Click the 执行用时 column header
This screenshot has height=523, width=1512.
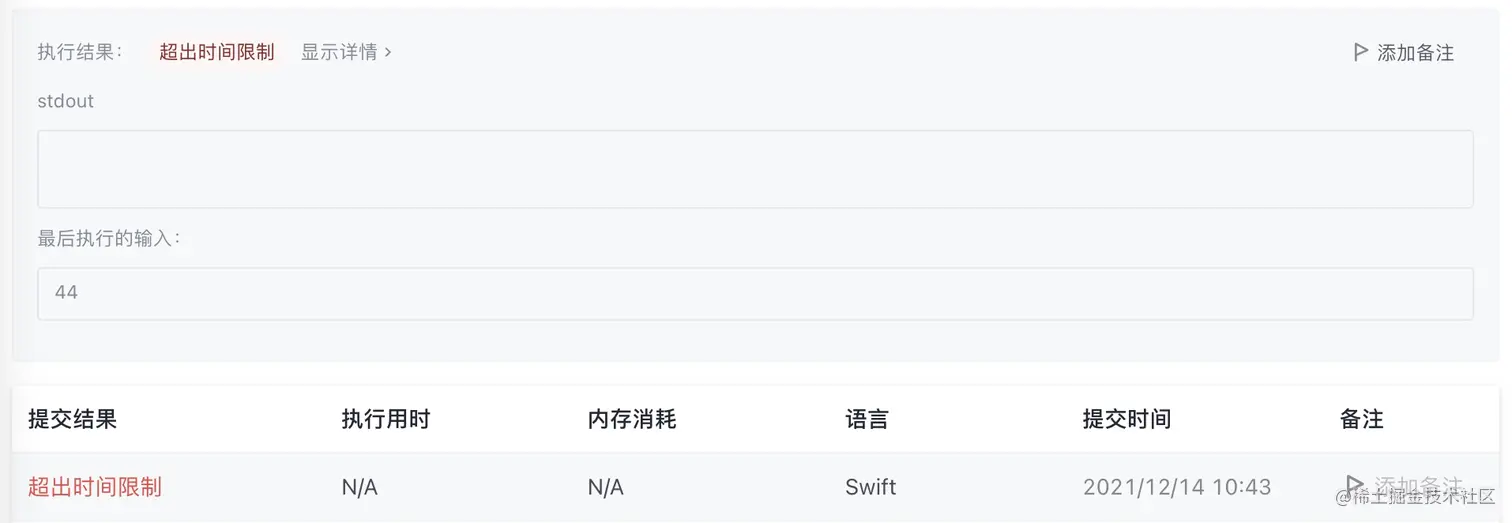[385, 419]
